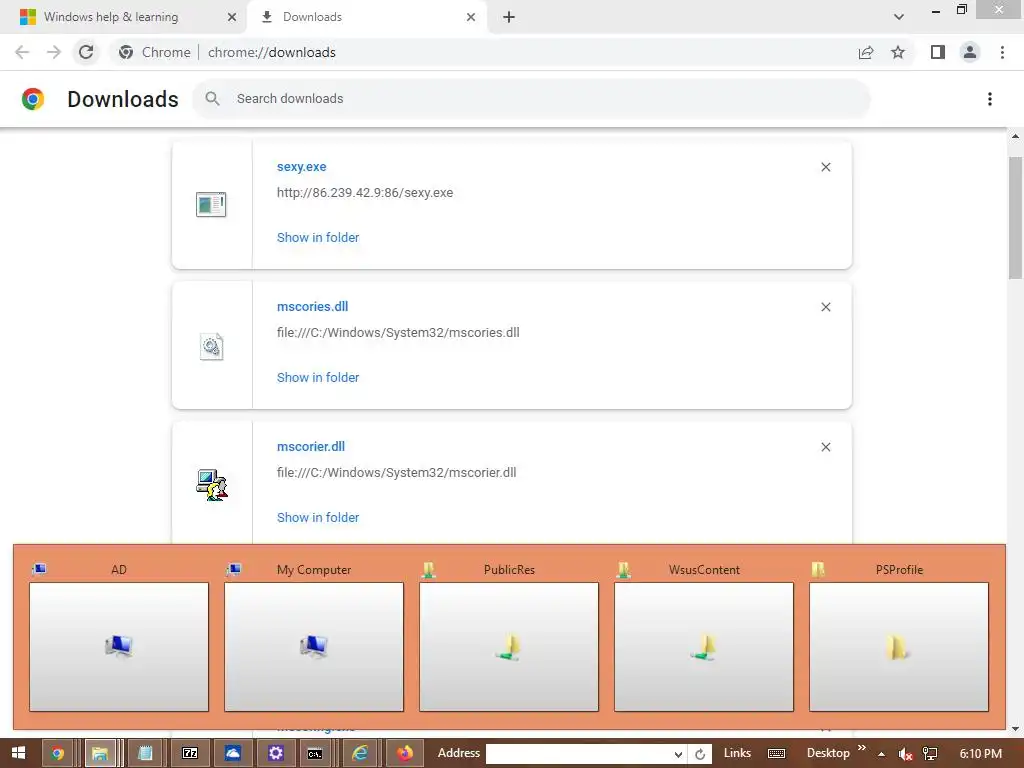The image size is (1024, 768).
Task: Click the Search downloads field
Action: point(532,99)
